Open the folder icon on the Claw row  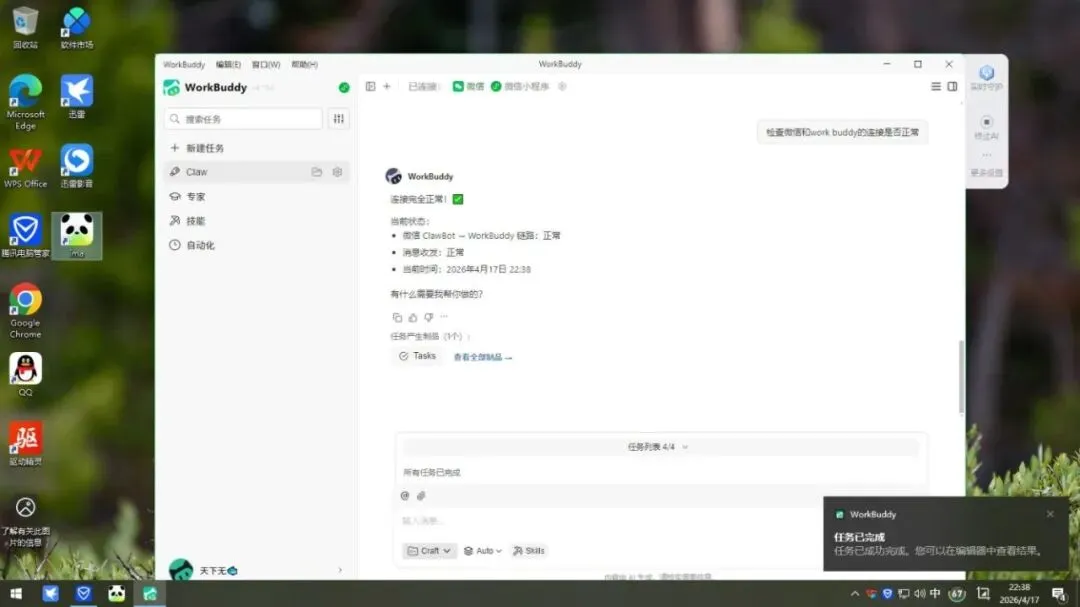[x=317, y=172]
